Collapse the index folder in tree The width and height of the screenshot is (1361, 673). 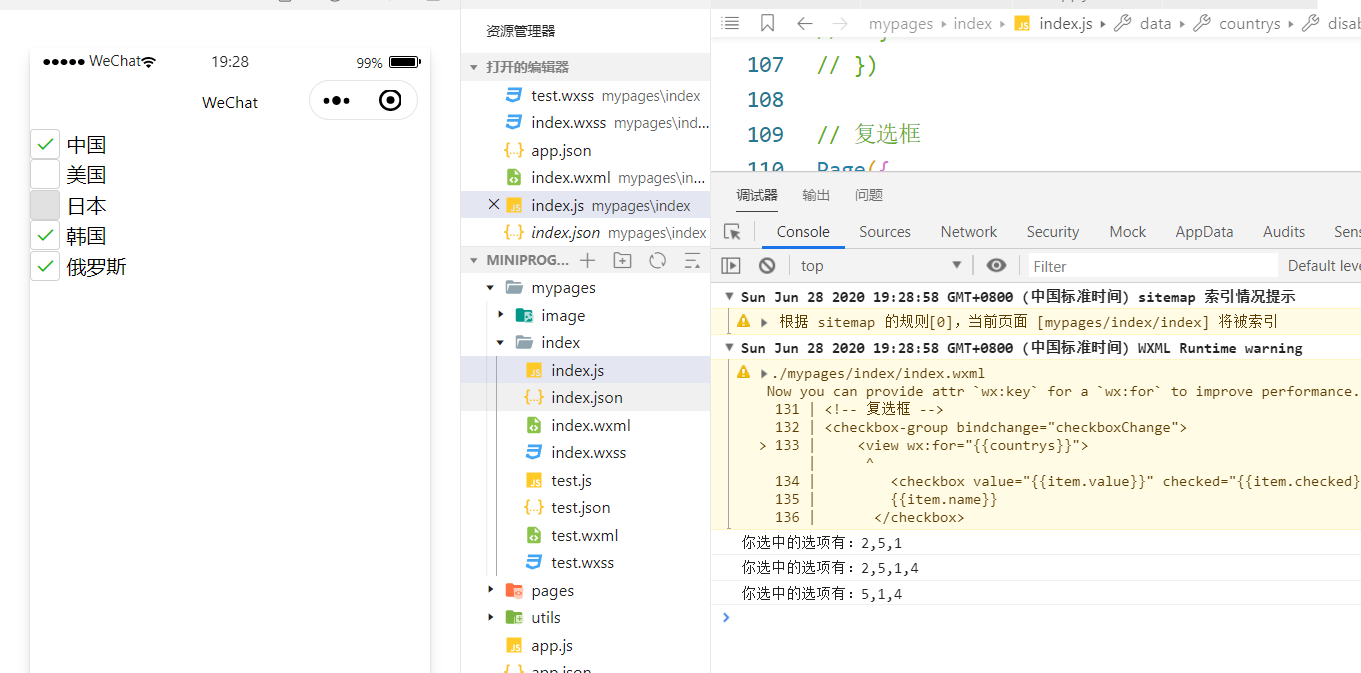(501, 343)
